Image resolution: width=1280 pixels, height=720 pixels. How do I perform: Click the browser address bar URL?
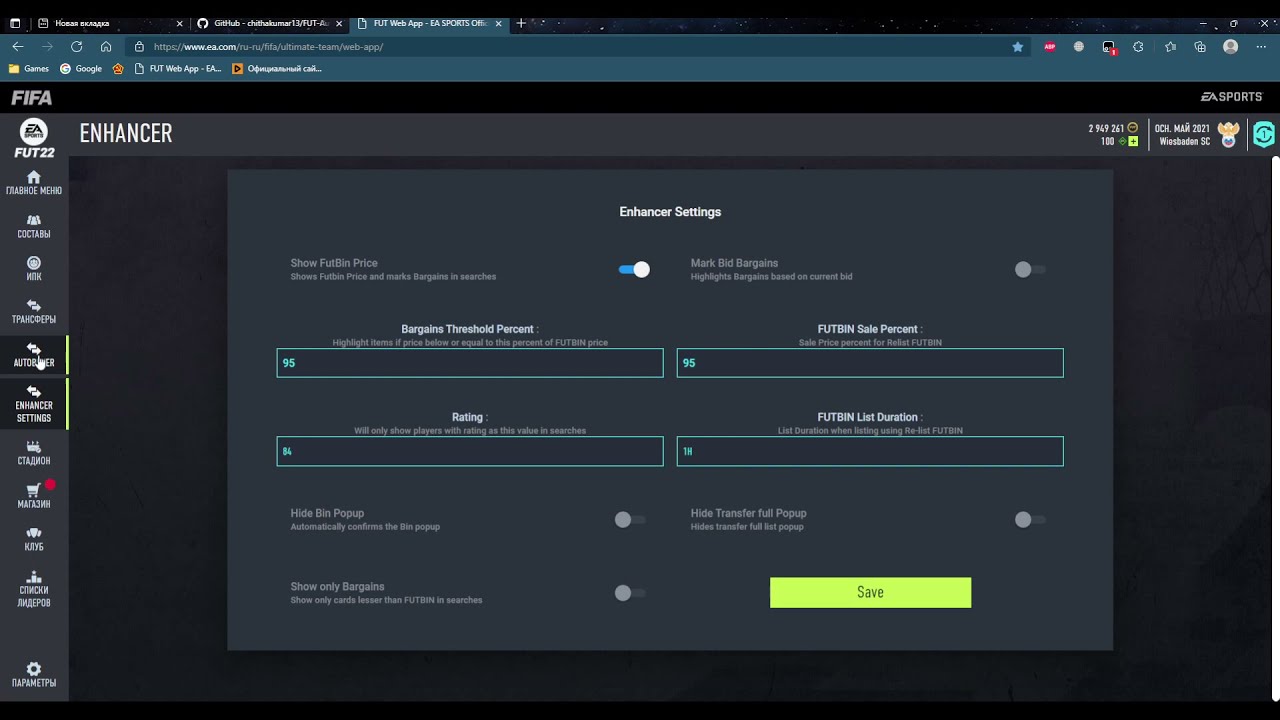268,47
